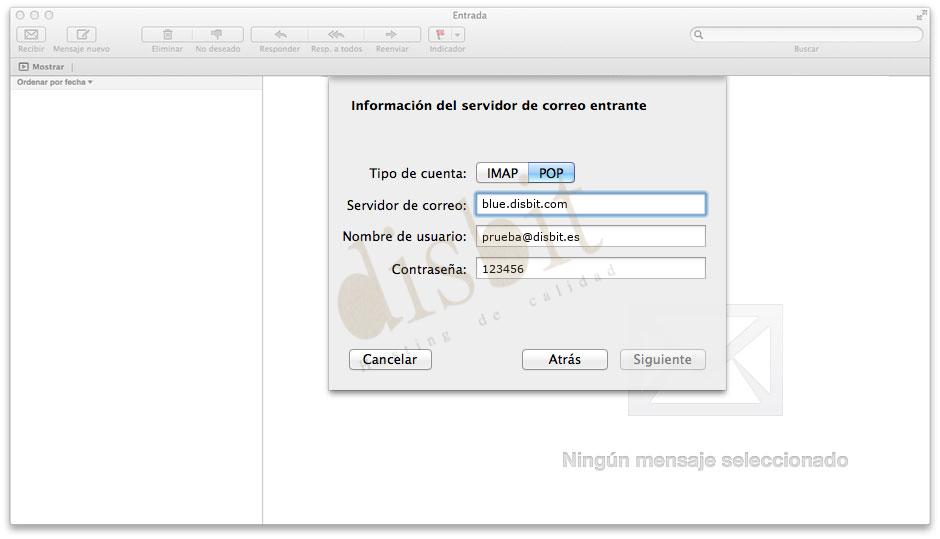Expand the Ordenar por fecha menu

[55, 82]
